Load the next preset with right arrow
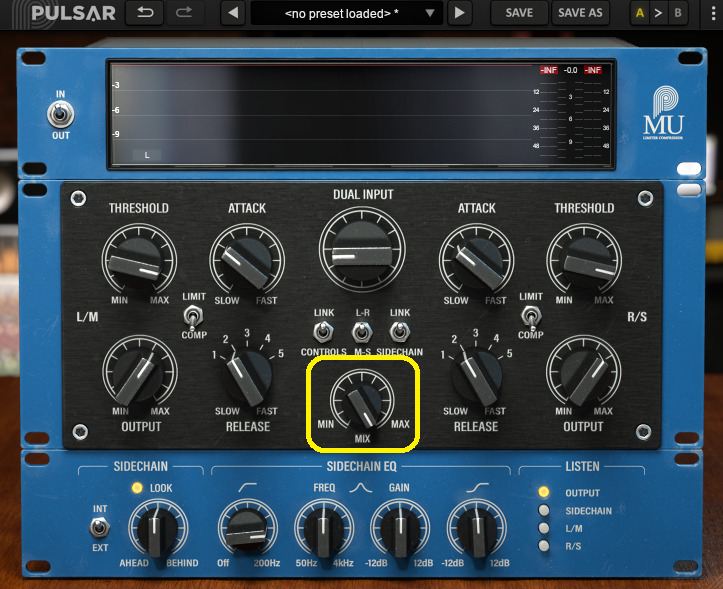 click(459, 13)
